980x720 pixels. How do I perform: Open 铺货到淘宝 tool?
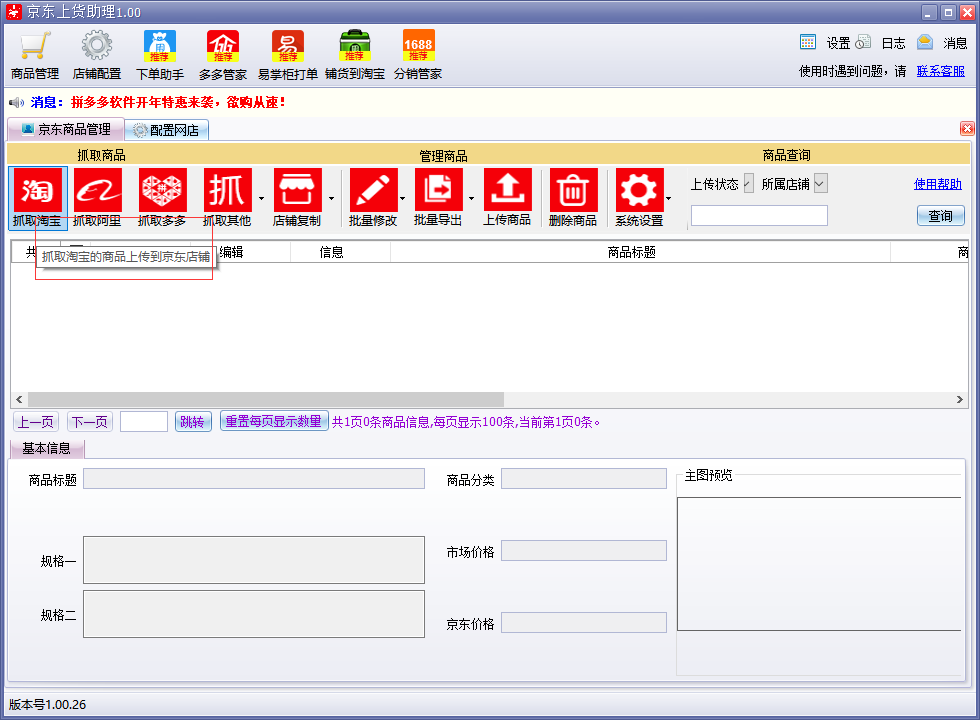354,55
